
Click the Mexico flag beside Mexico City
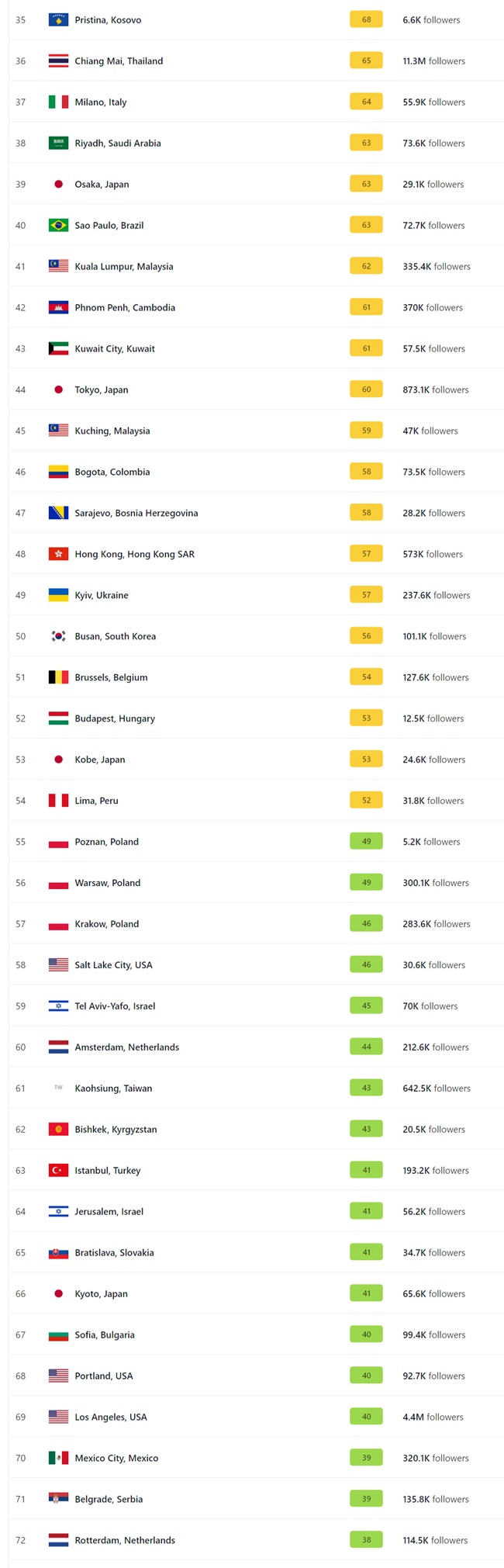coord(58,1458)
